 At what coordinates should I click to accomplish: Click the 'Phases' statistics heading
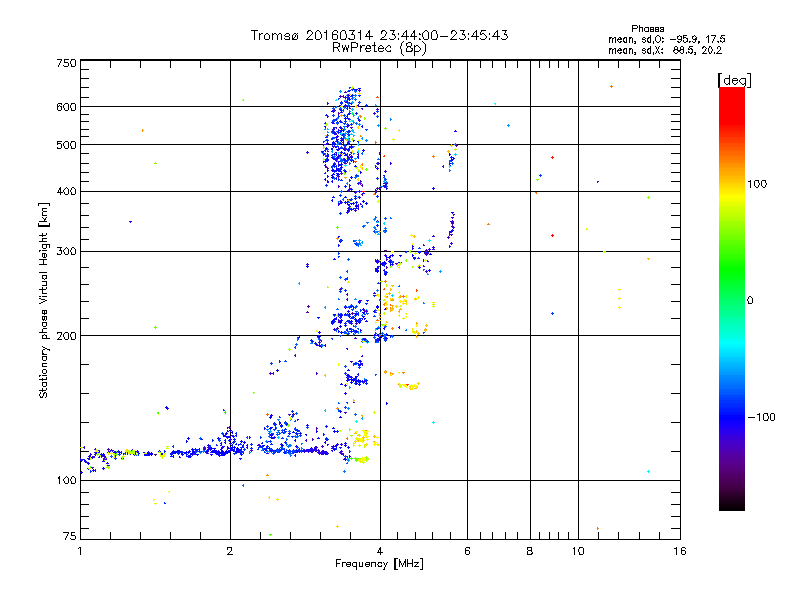coord(647,29)
